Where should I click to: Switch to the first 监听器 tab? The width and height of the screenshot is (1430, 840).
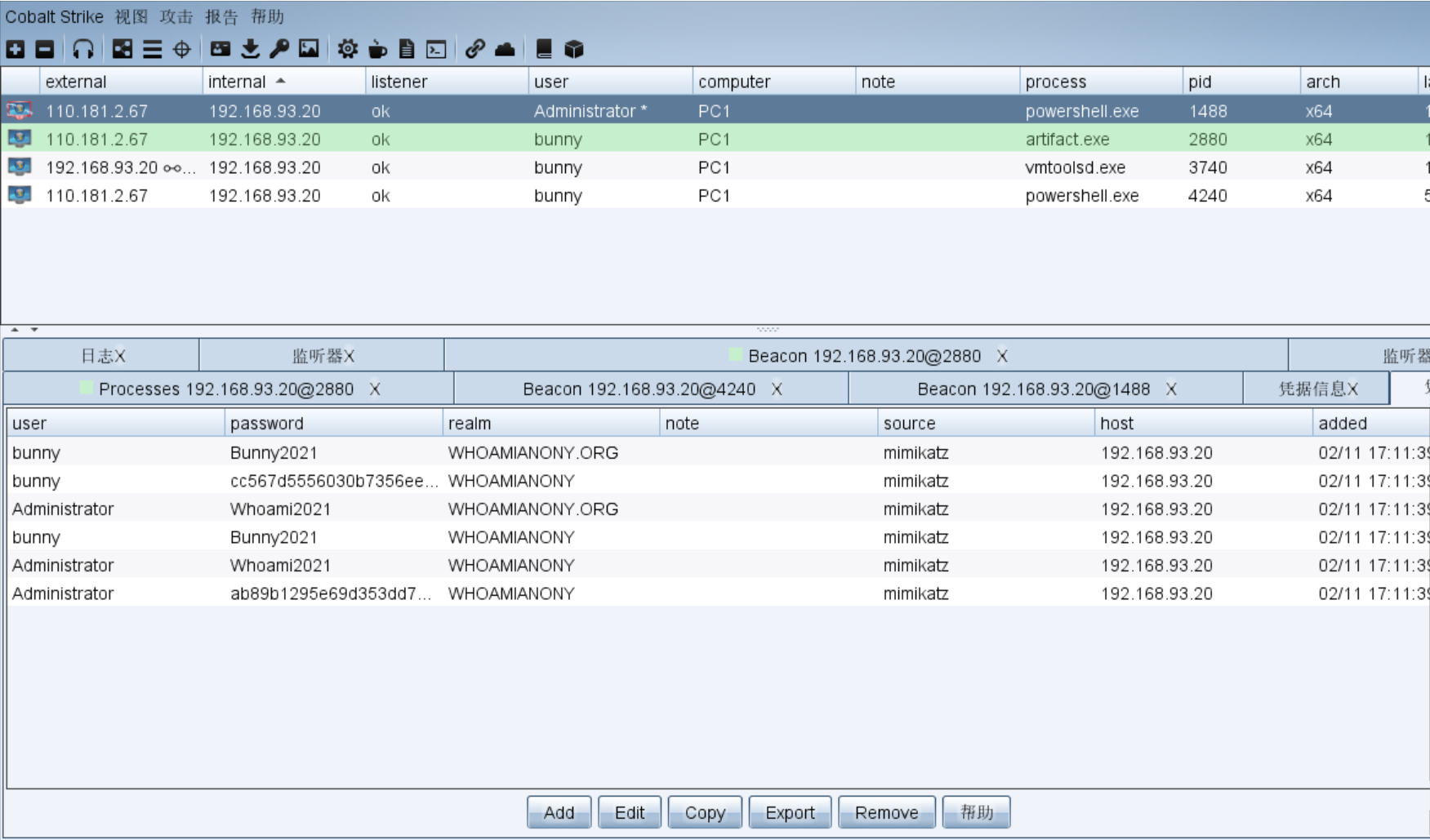322,356
